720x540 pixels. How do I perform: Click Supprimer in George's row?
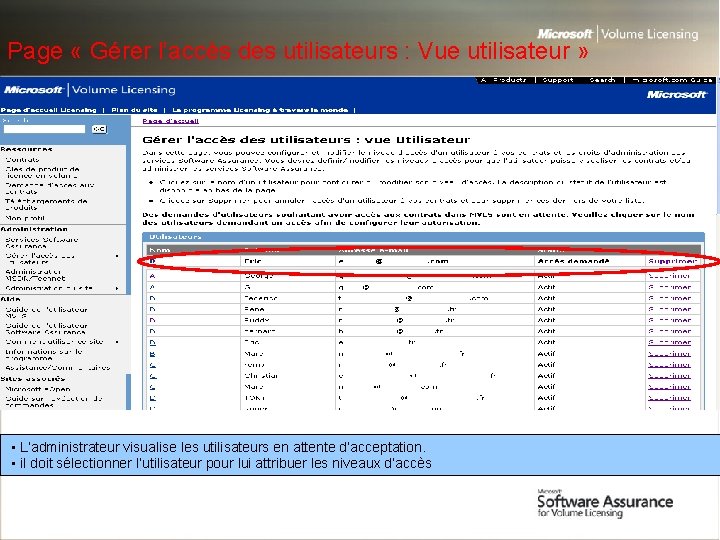pyautogui.click(x=669, y=276)
